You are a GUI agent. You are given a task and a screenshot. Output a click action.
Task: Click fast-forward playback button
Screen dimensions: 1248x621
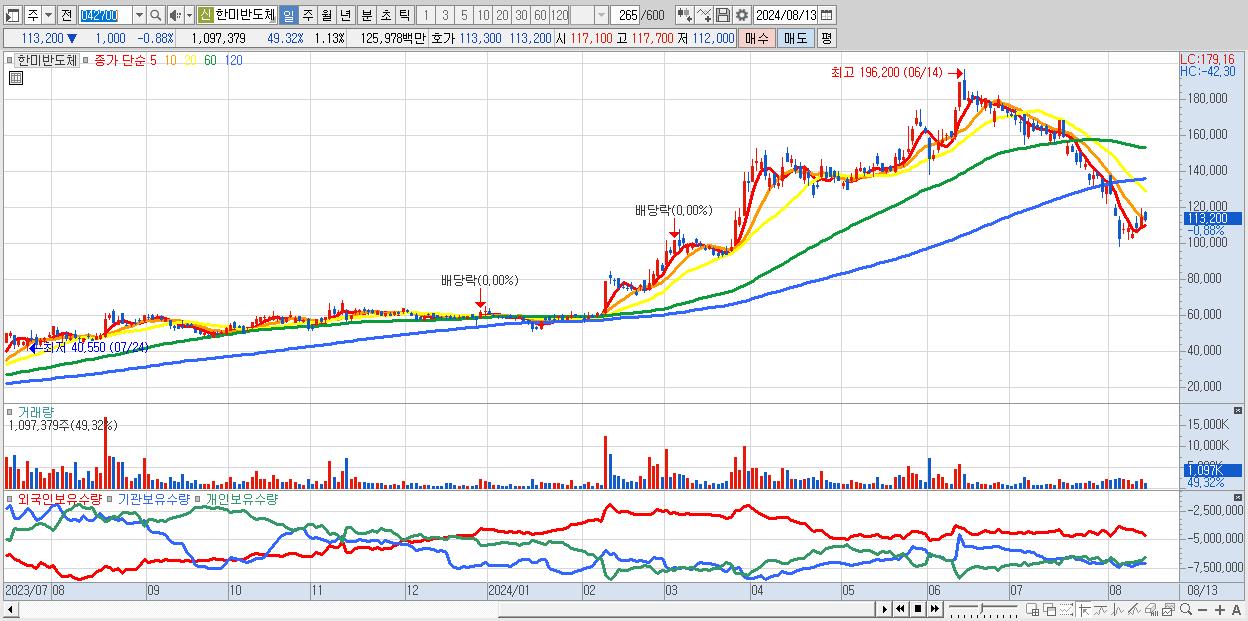(935, 609)
